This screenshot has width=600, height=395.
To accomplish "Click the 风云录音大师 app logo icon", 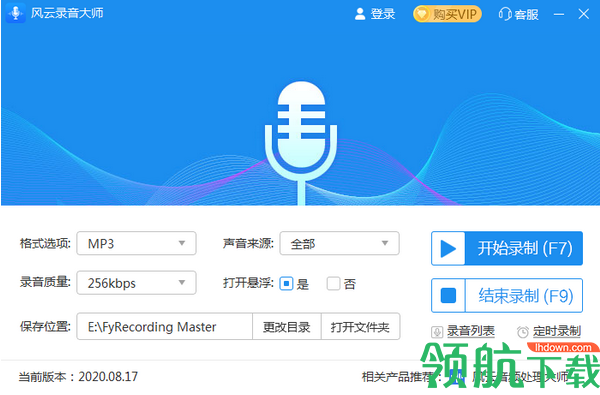I will pos(16,13).
